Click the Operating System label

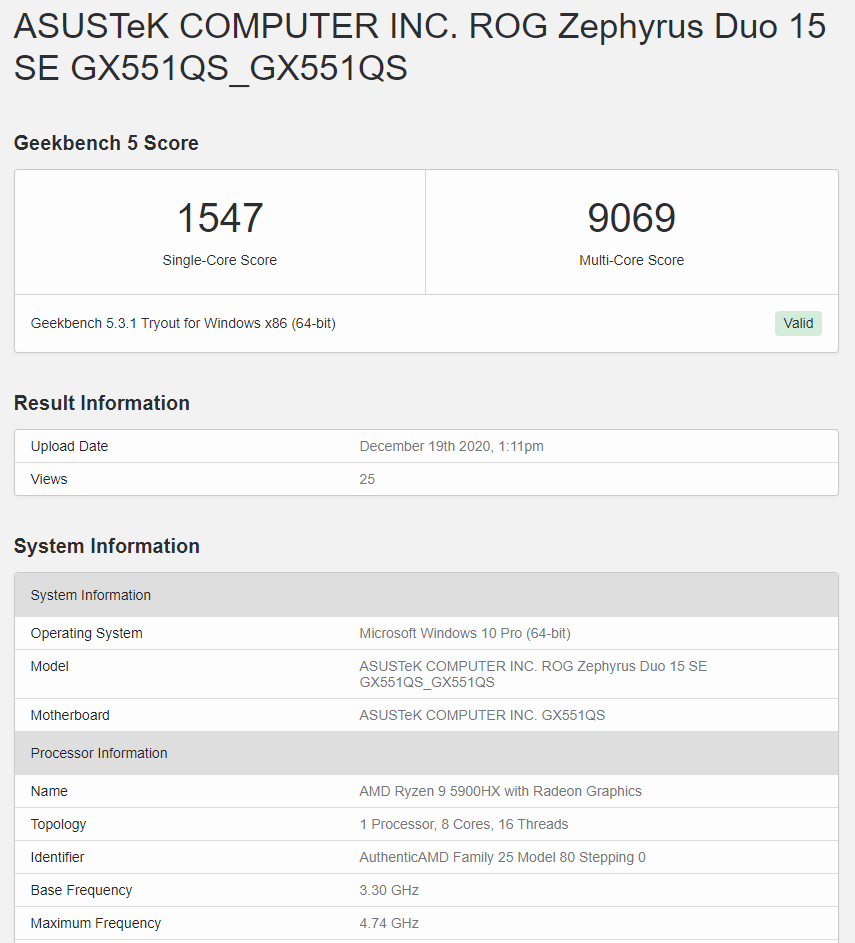pos(87,633)
